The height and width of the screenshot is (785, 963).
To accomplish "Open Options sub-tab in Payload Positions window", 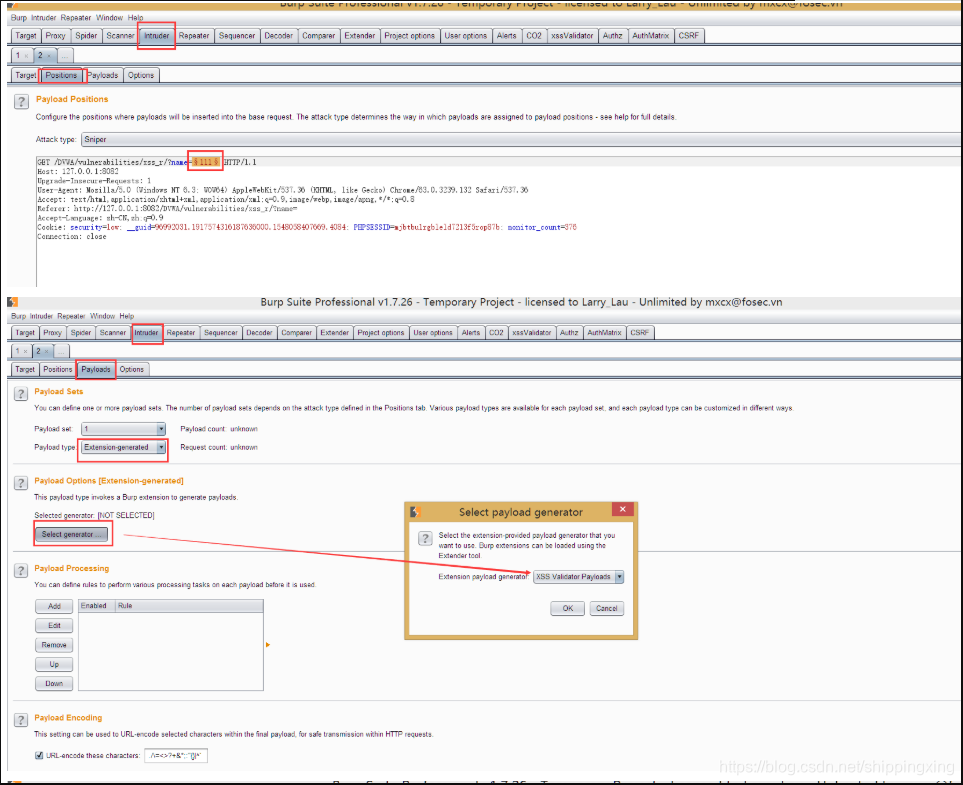I will click(x=141, y=76).
